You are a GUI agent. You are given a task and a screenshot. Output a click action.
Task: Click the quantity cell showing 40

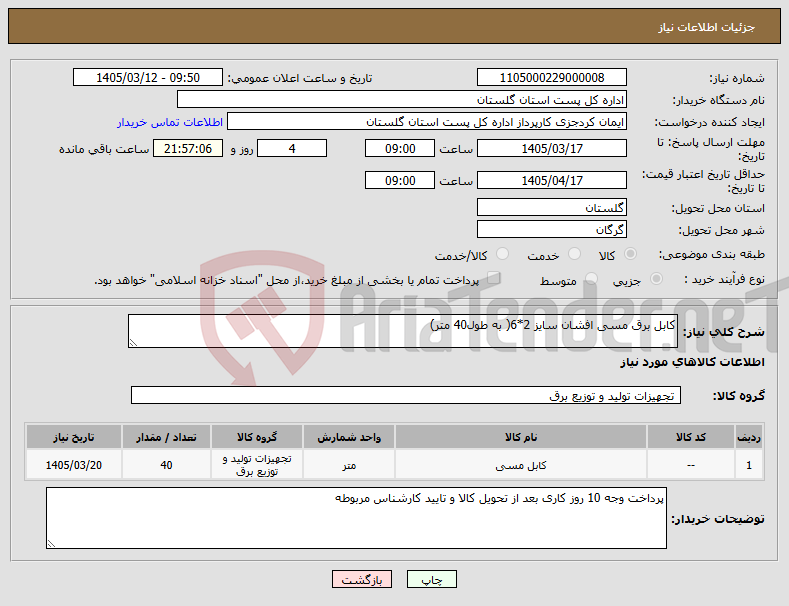pyautogui.click(x=166, y=465)
